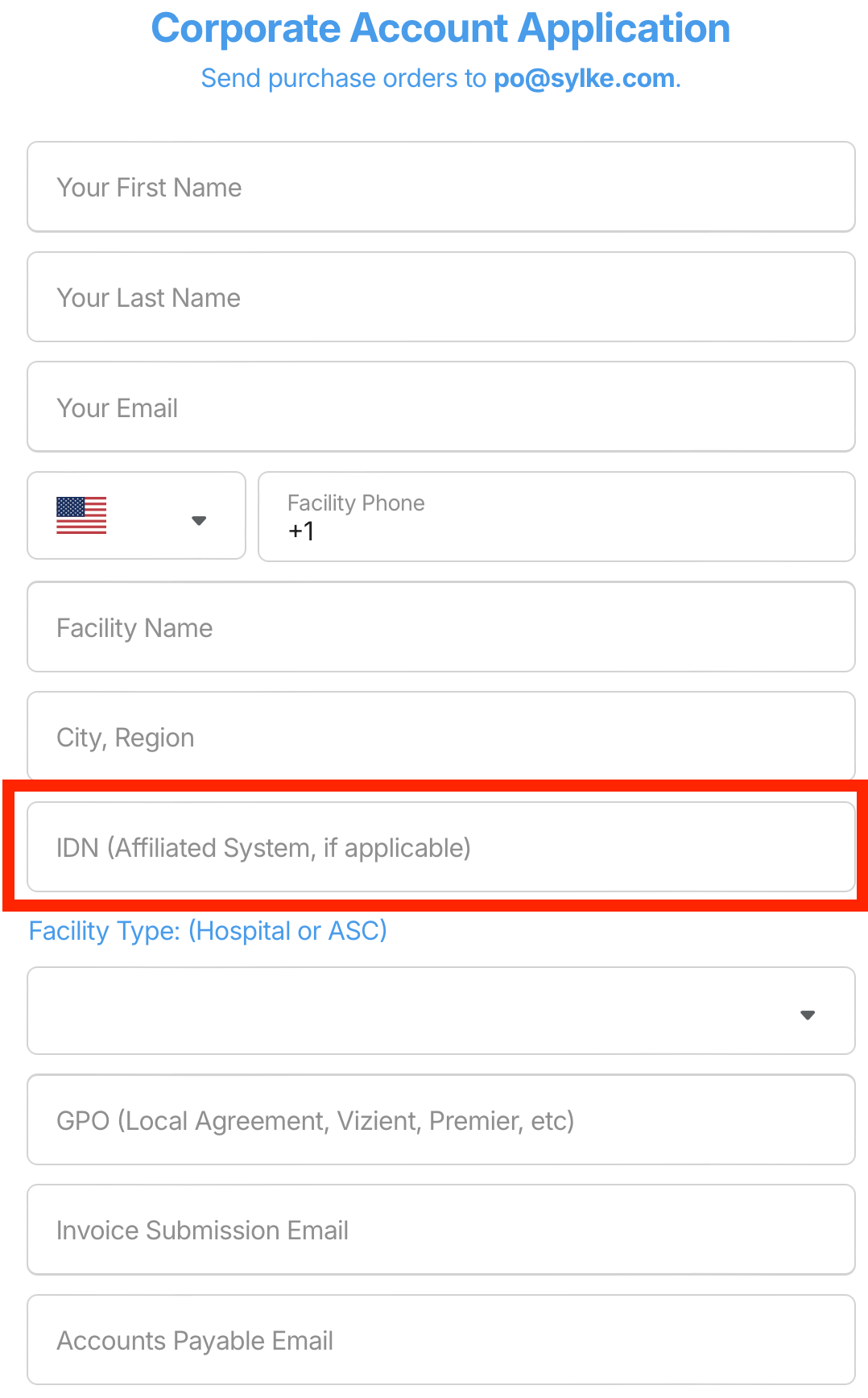
Task: Select the Invoice Submission Email field
Action: pos(441,1230)
